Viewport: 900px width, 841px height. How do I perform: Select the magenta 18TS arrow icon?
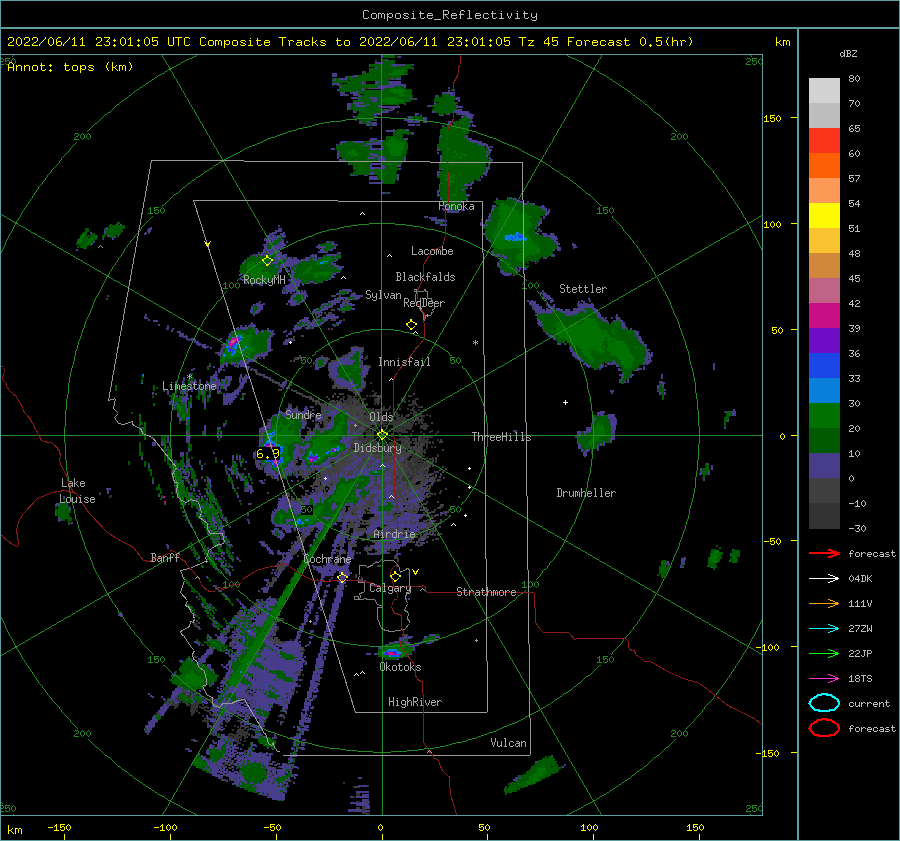tap(824, 679)
